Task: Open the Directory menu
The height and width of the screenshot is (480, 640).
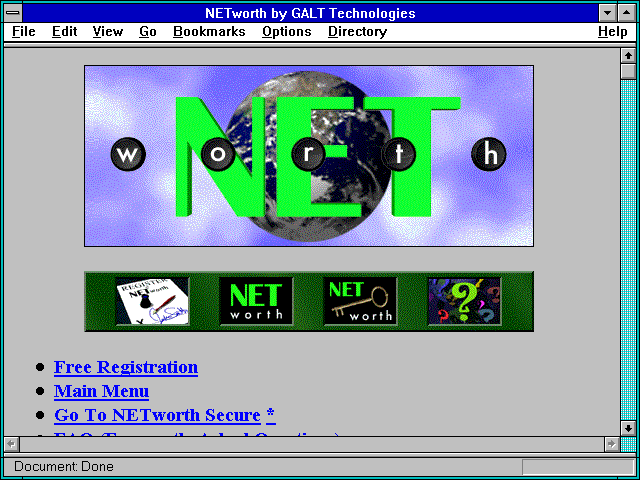Action: pos(358,32)
